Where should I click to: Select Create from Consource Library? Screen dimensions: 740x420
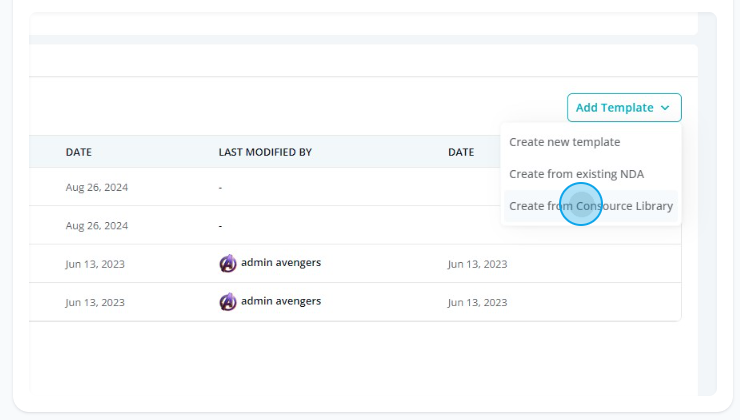[591, 206]
